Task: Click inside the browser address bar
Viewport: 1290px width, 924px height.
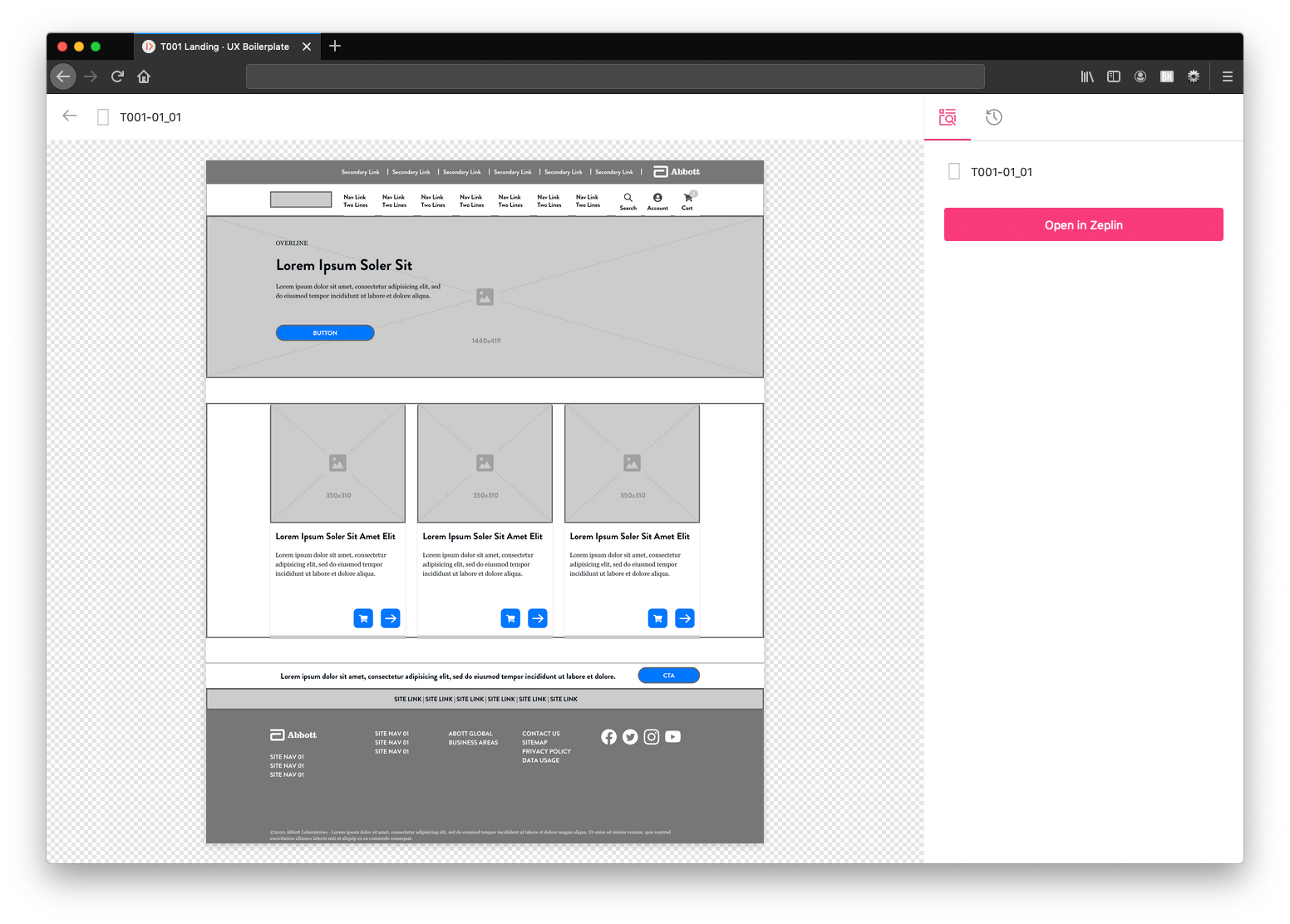Action: pyautogui.click(x=615, y=76)
